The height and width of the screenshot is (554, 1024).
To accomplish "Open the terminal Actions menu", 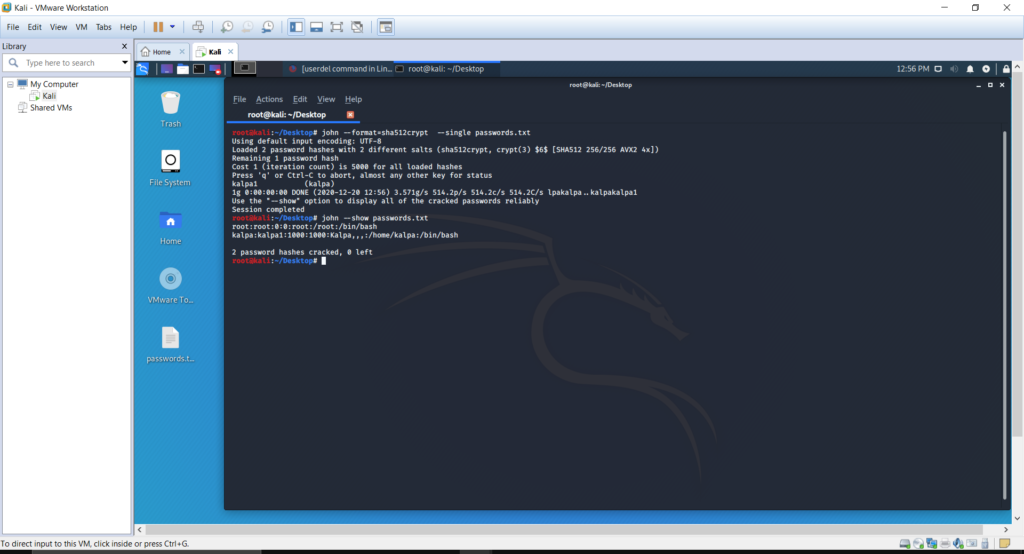I will point(269,99).
